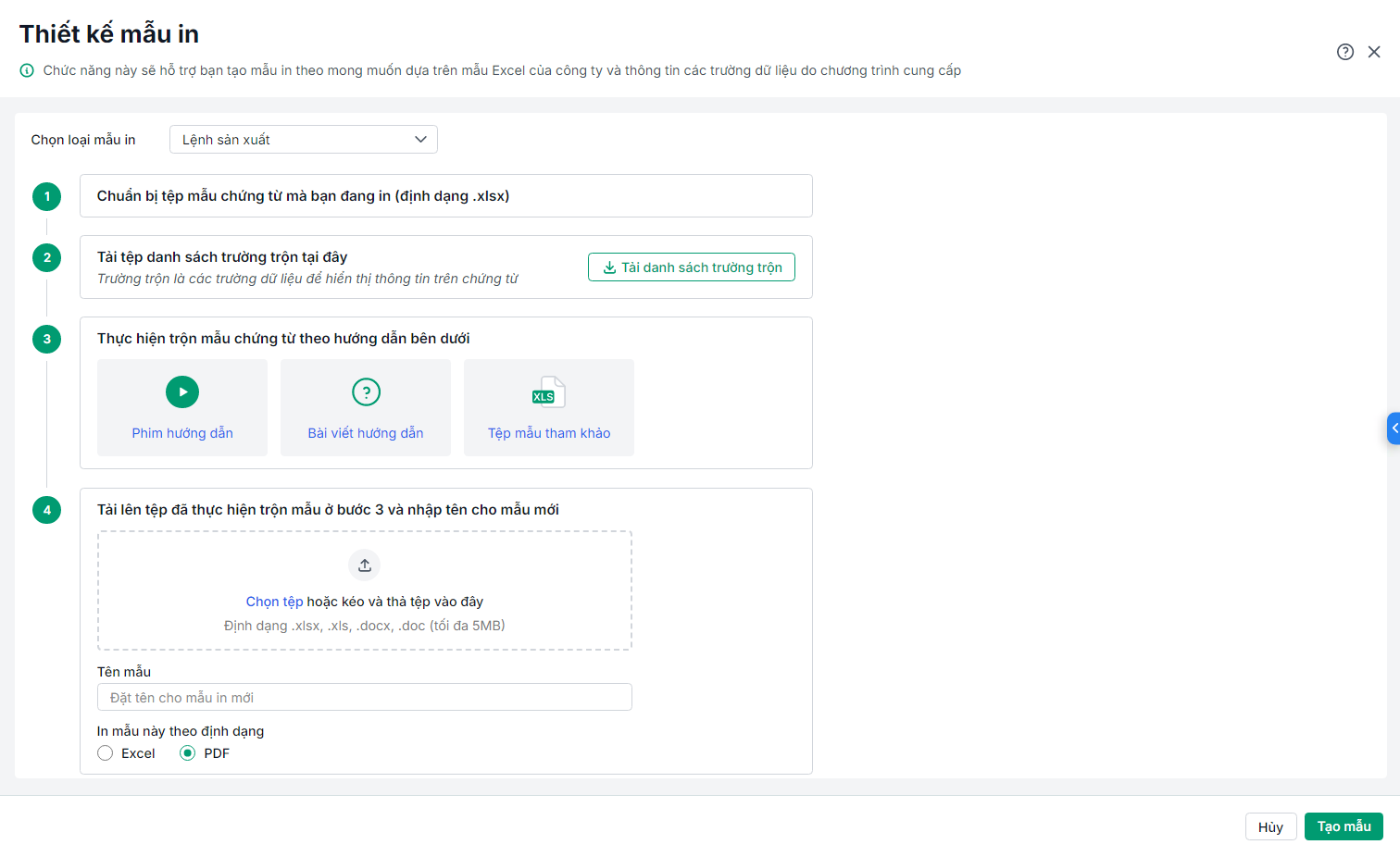Click the "Chọn tệp" file chooser link
The image size is (1400, 857).
274,602
